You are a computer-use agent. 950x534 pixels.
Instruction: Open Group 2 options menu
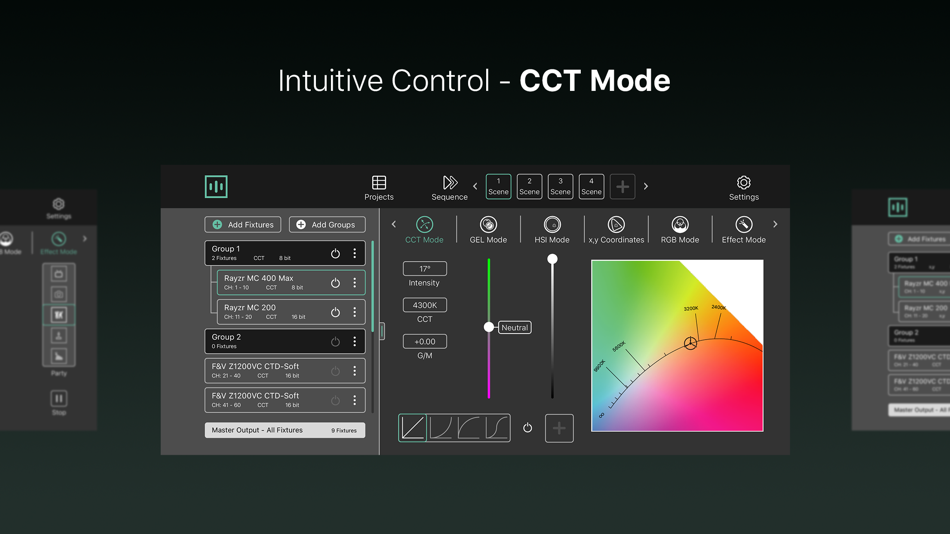(x=355, y=341)
